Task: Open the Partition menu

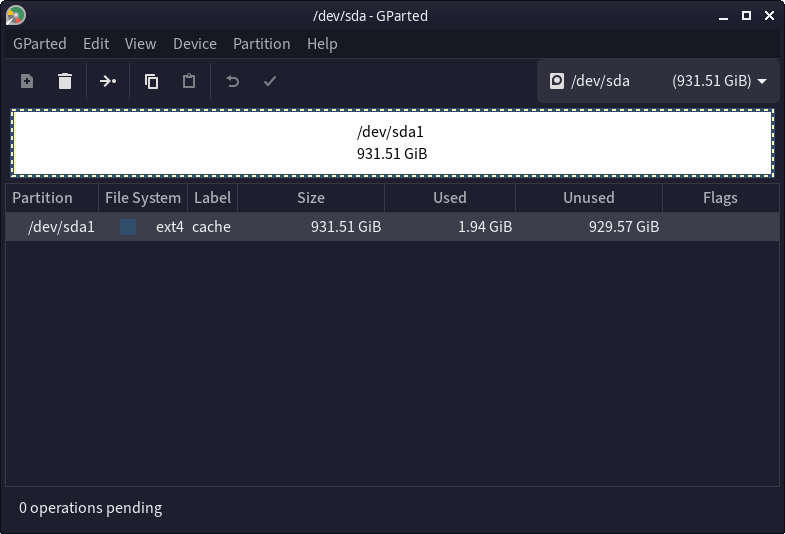Action: pos(261,44)
